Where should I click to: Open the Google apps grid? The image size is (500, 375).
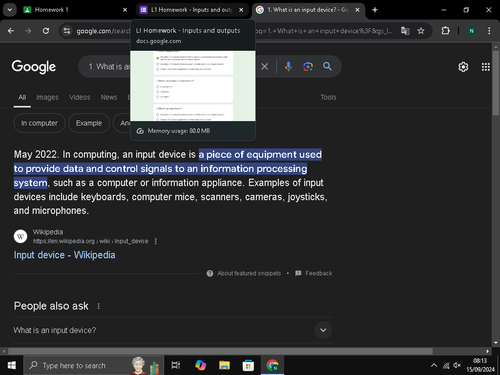[486, 67]
